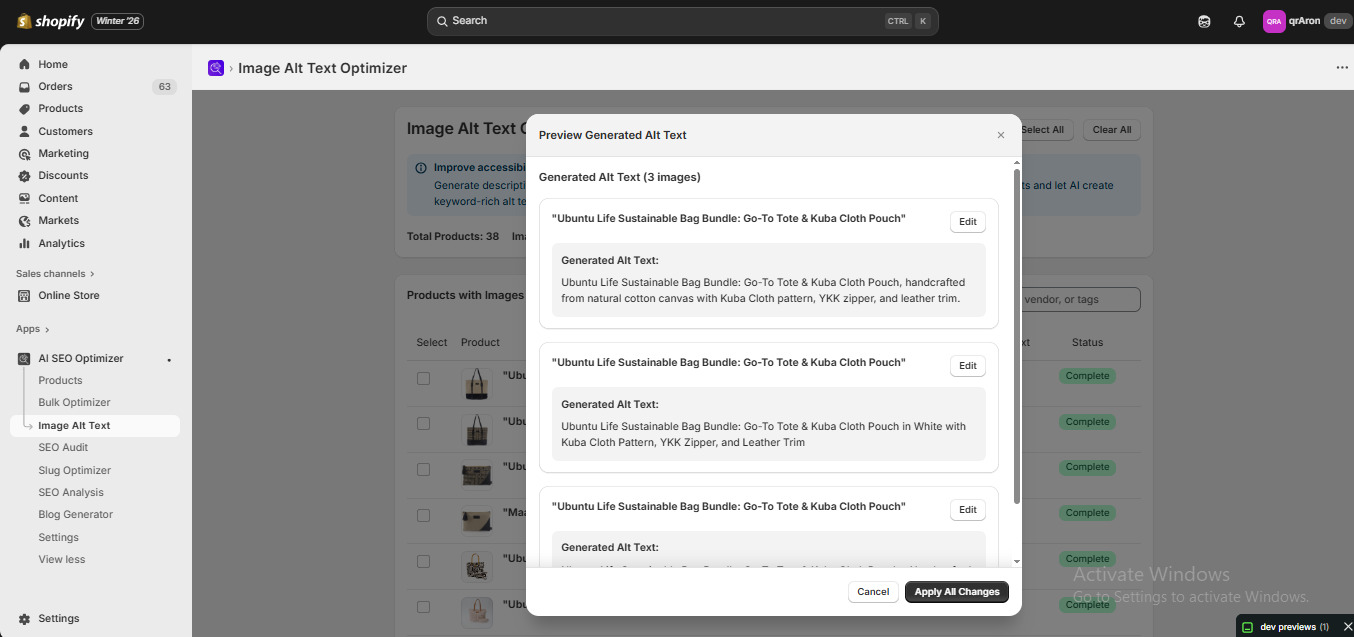Click the AI SEO Optimizer app icon
Viewport: 1354px width, 637px height.
[x=25, y=358]
